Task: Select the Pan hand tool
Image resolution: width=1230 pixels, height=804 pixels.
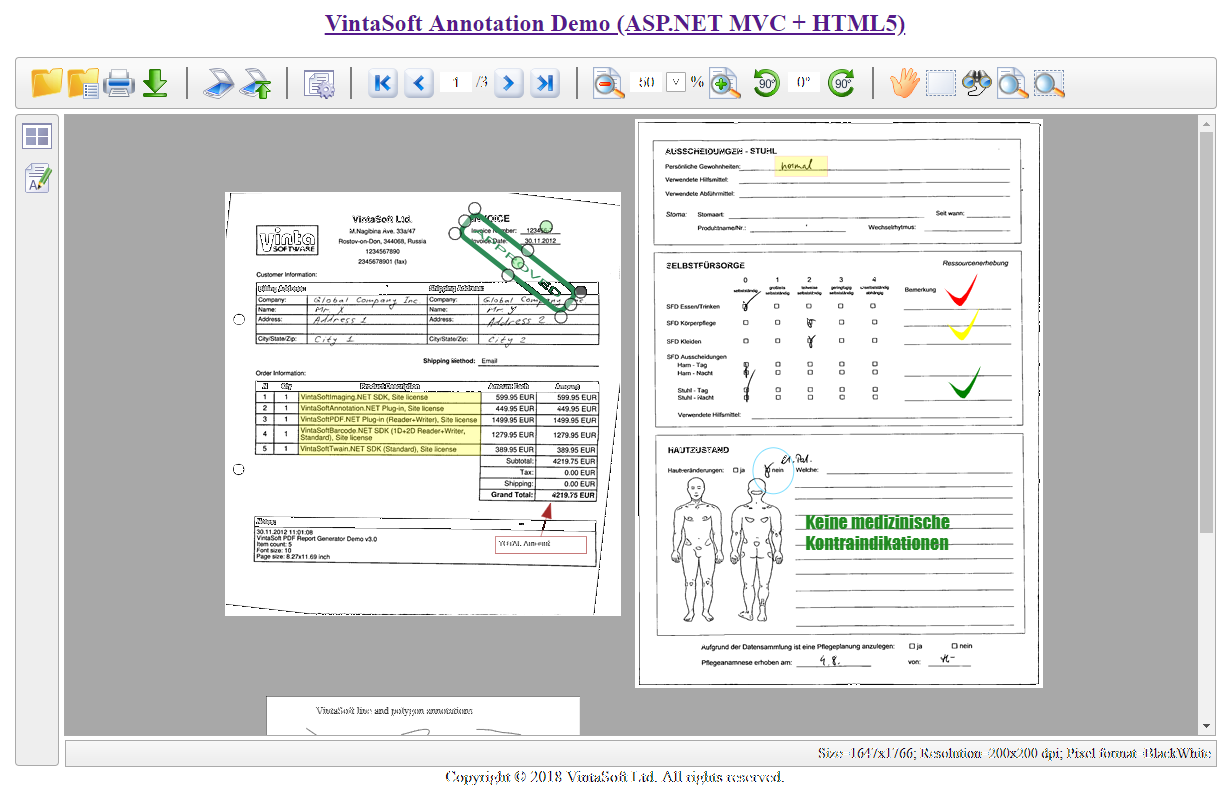Action: (905, 83)
